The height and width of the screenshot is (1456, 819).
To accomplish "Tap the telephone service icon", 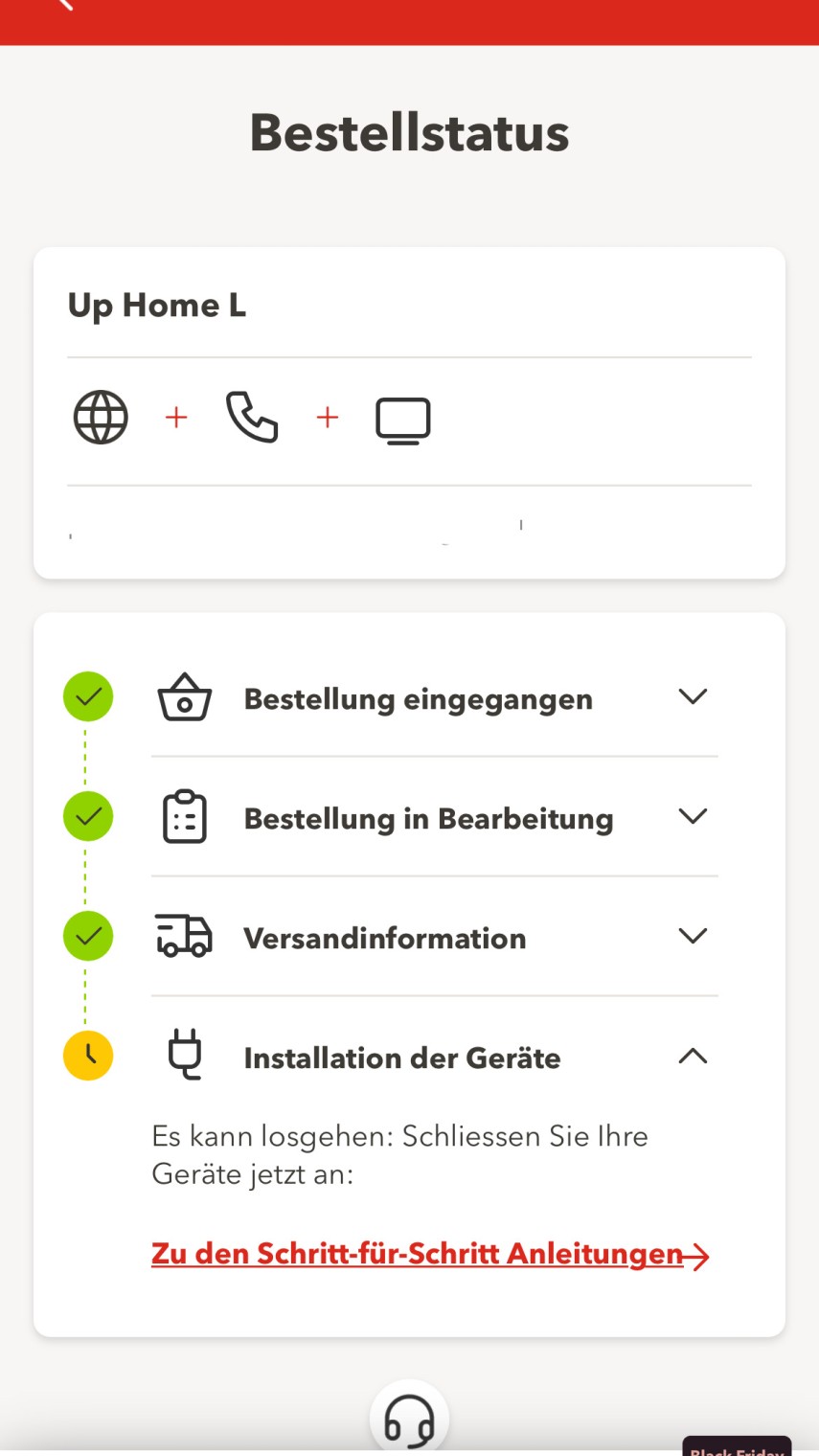I will [x=252, y=418].
